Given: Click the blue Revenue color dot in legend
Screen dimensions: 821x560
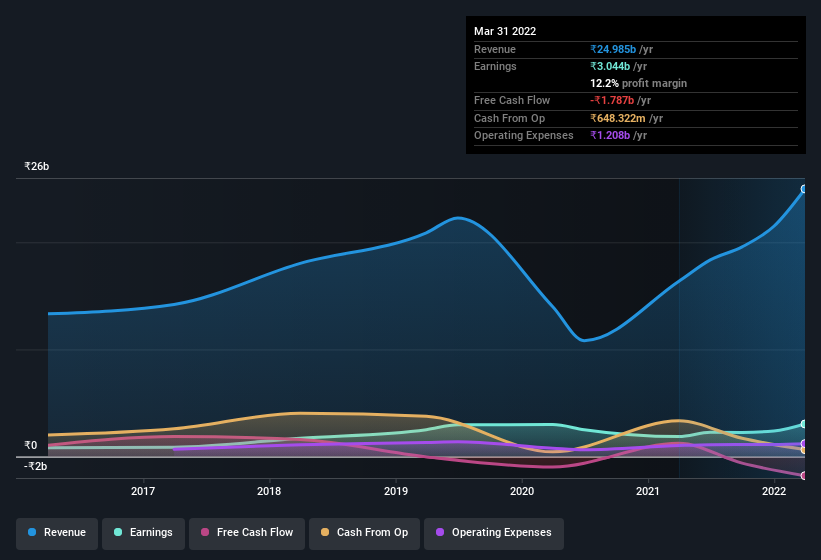Looking at the screenshot, I should (32, 532).
